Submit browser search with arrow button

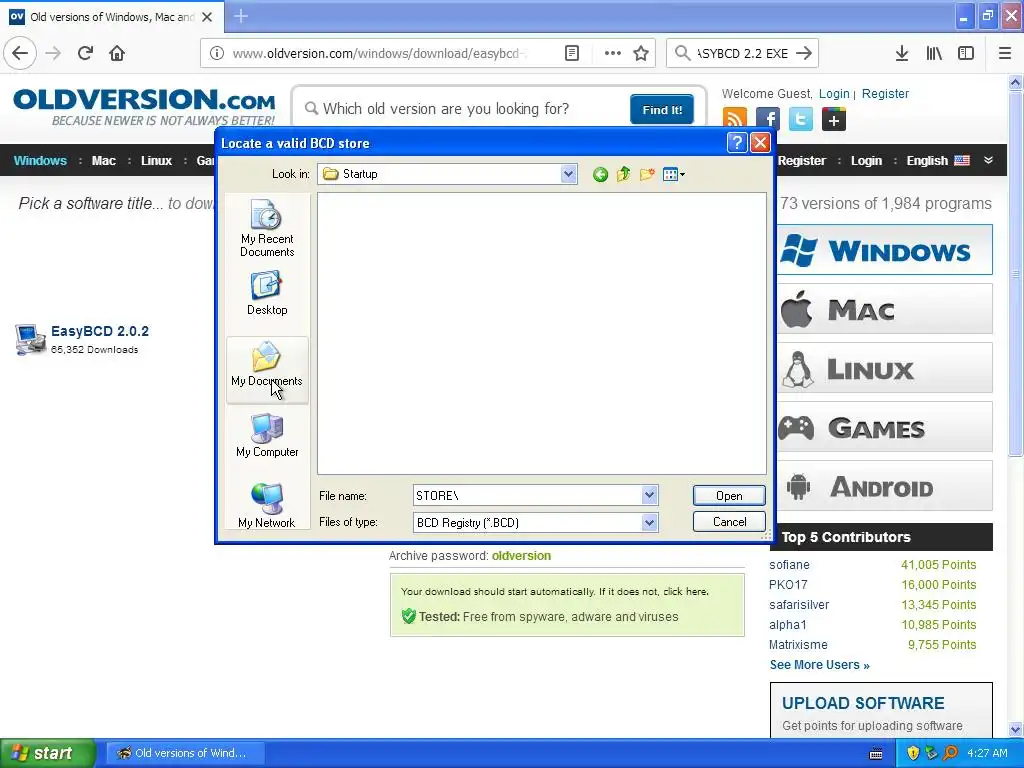tap(805, 53)
